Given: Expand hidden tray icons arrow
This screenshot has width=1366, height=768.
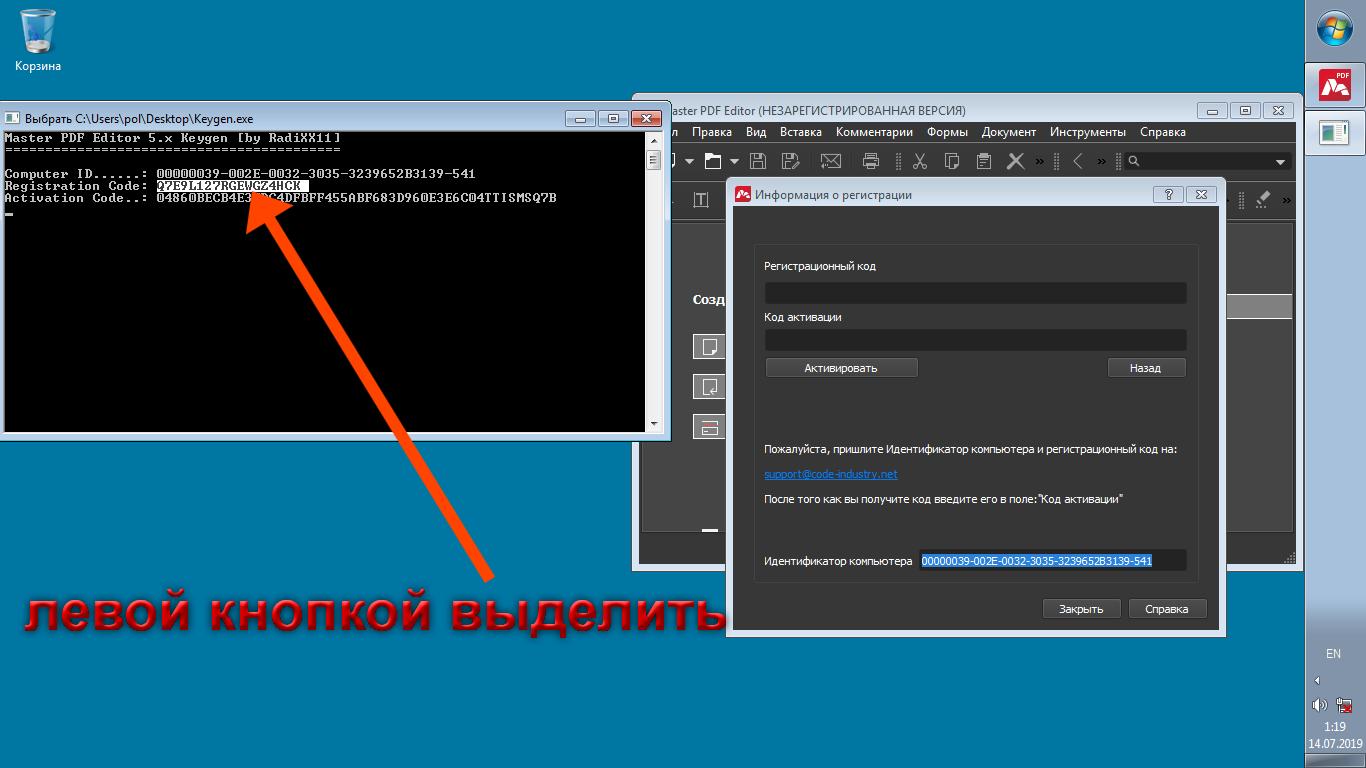Looking at the screenshot, I should 1317,680.
